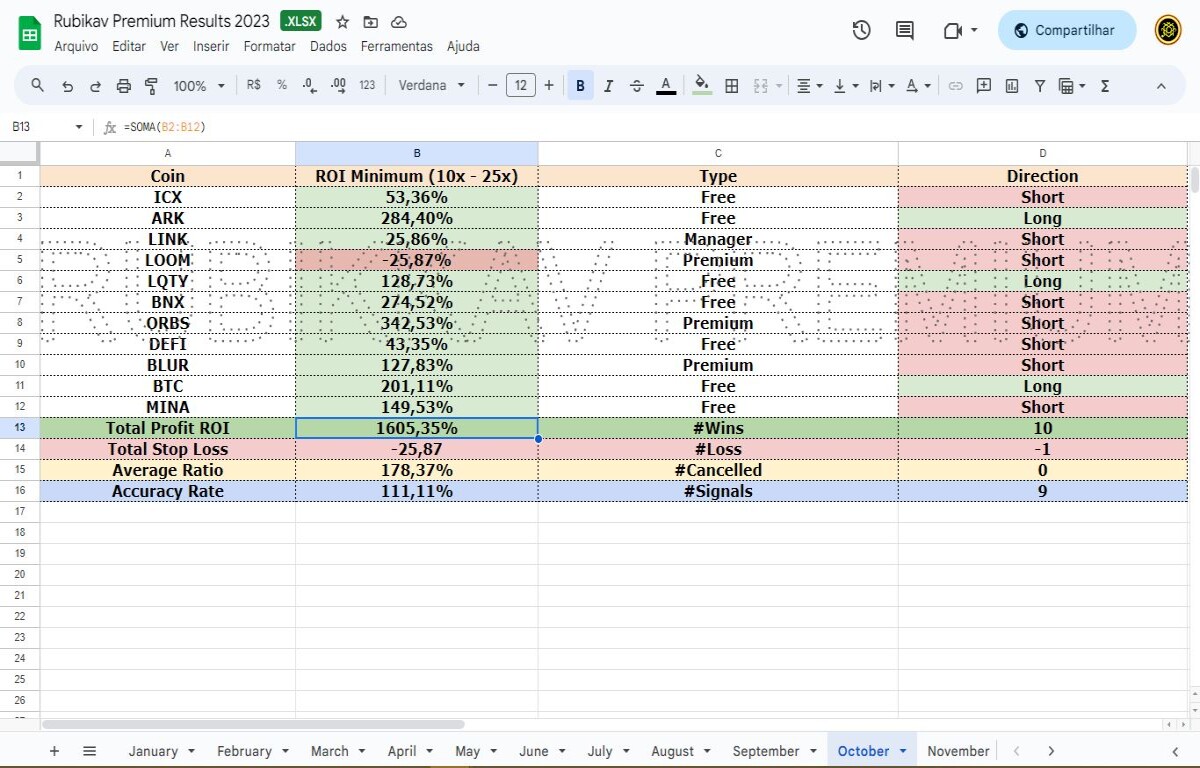Create a filter with funnel icon
The width and height of the screenshot is (1200, 768).
click(x=1040, y=86)
